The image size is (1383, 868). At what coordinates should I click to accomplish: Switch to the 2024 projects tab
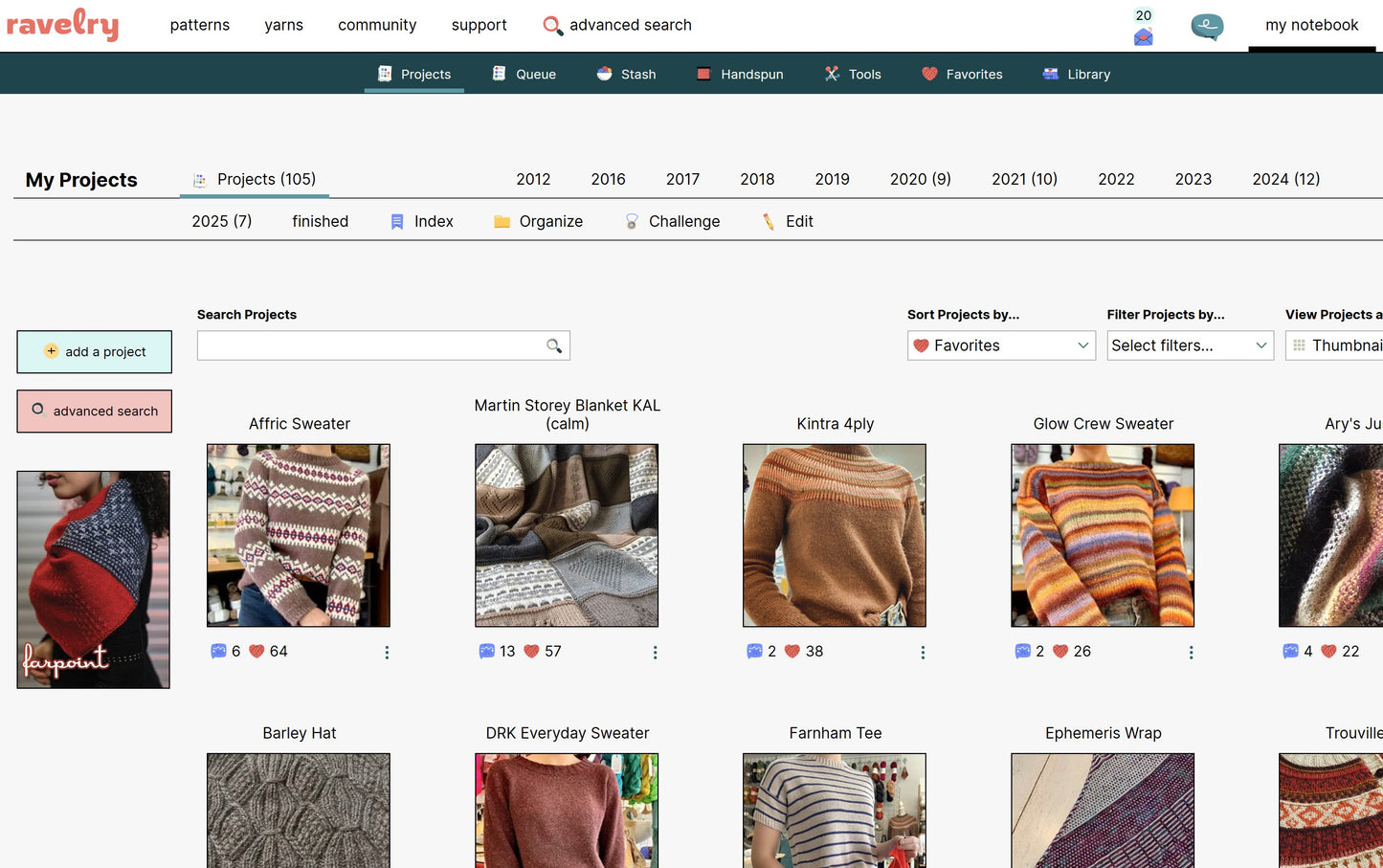pos(1285,179)
